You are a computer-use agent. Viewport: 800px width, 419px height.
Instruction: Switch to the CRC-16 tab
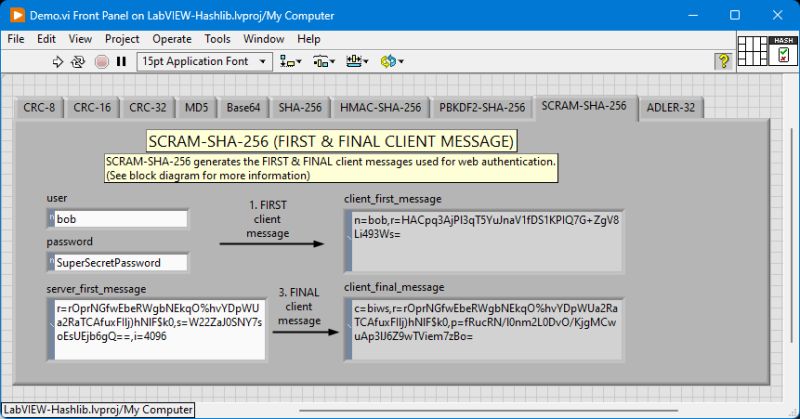[92, 108]
